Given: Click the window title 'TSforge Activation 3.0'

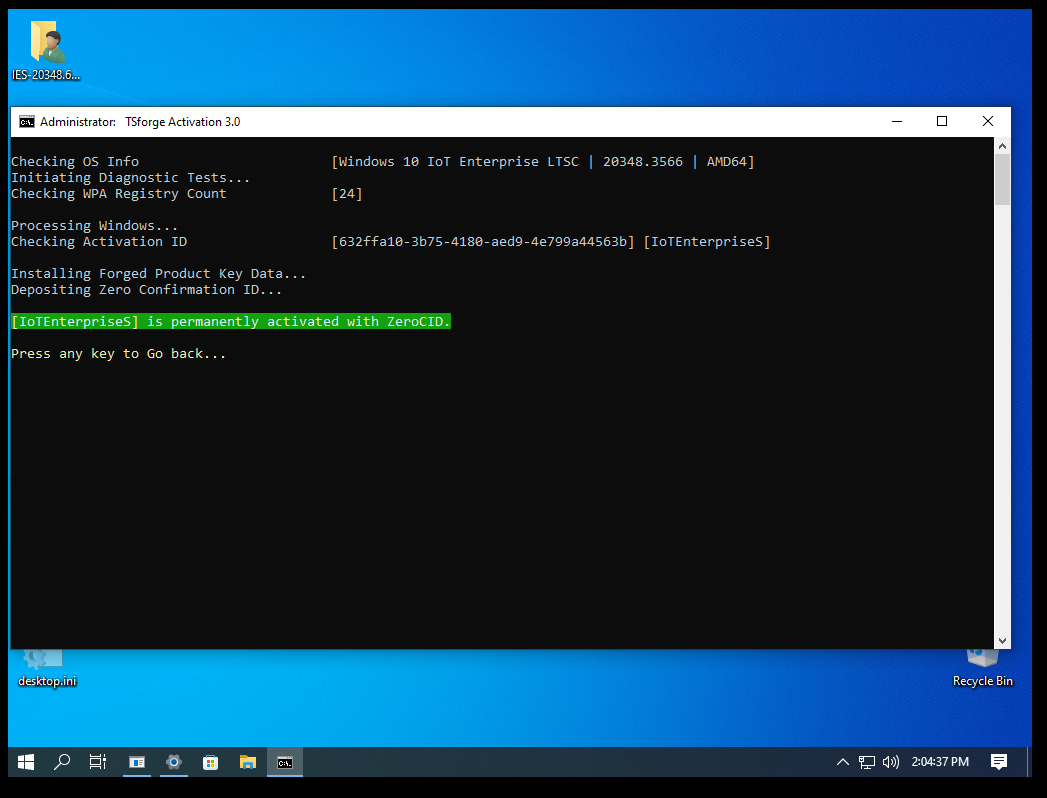Looking at the screenshot, I should [182, 122].
